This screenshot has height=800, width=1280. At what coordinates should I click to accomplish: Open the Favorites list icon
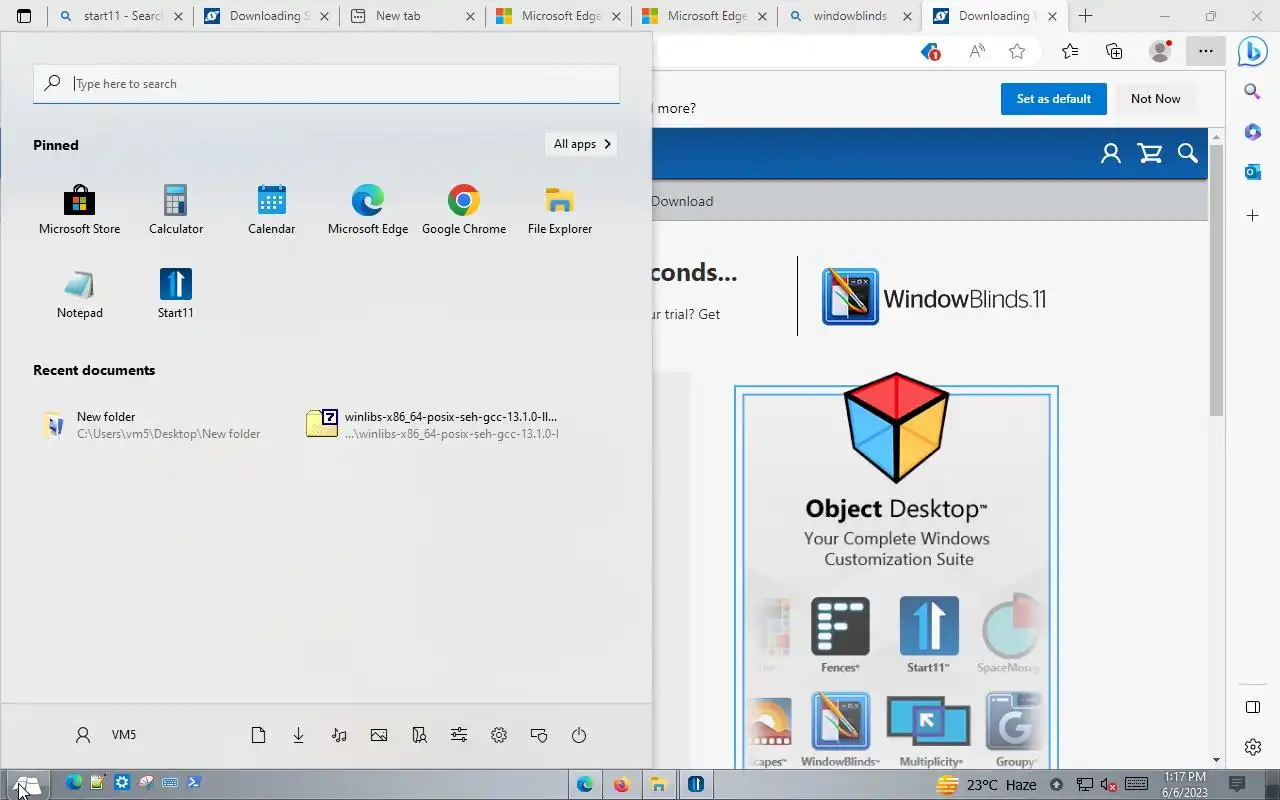pyautogui.click(x=1070, y=52)
